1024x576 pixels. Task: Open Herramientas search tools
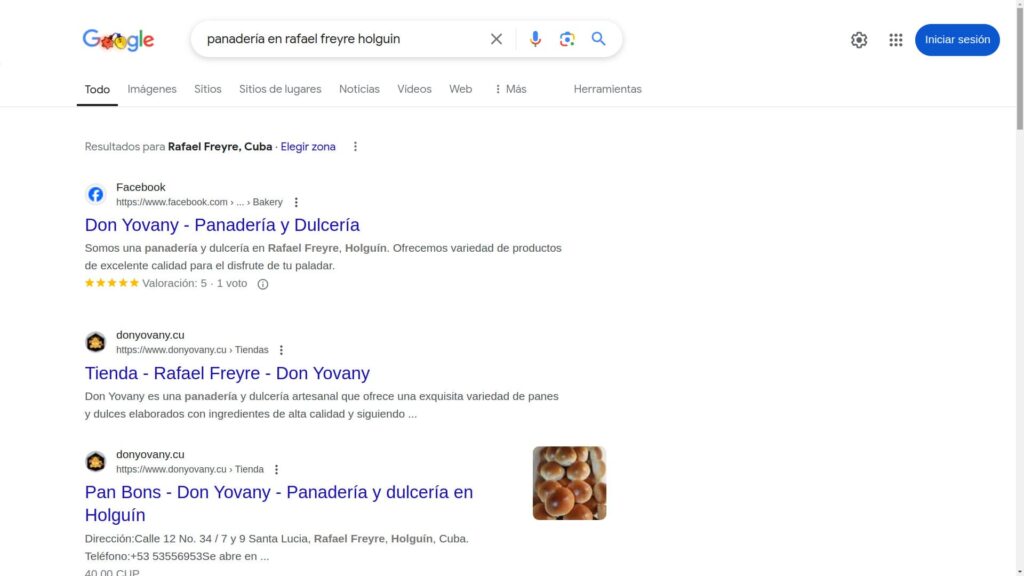(x=607, y=89)
